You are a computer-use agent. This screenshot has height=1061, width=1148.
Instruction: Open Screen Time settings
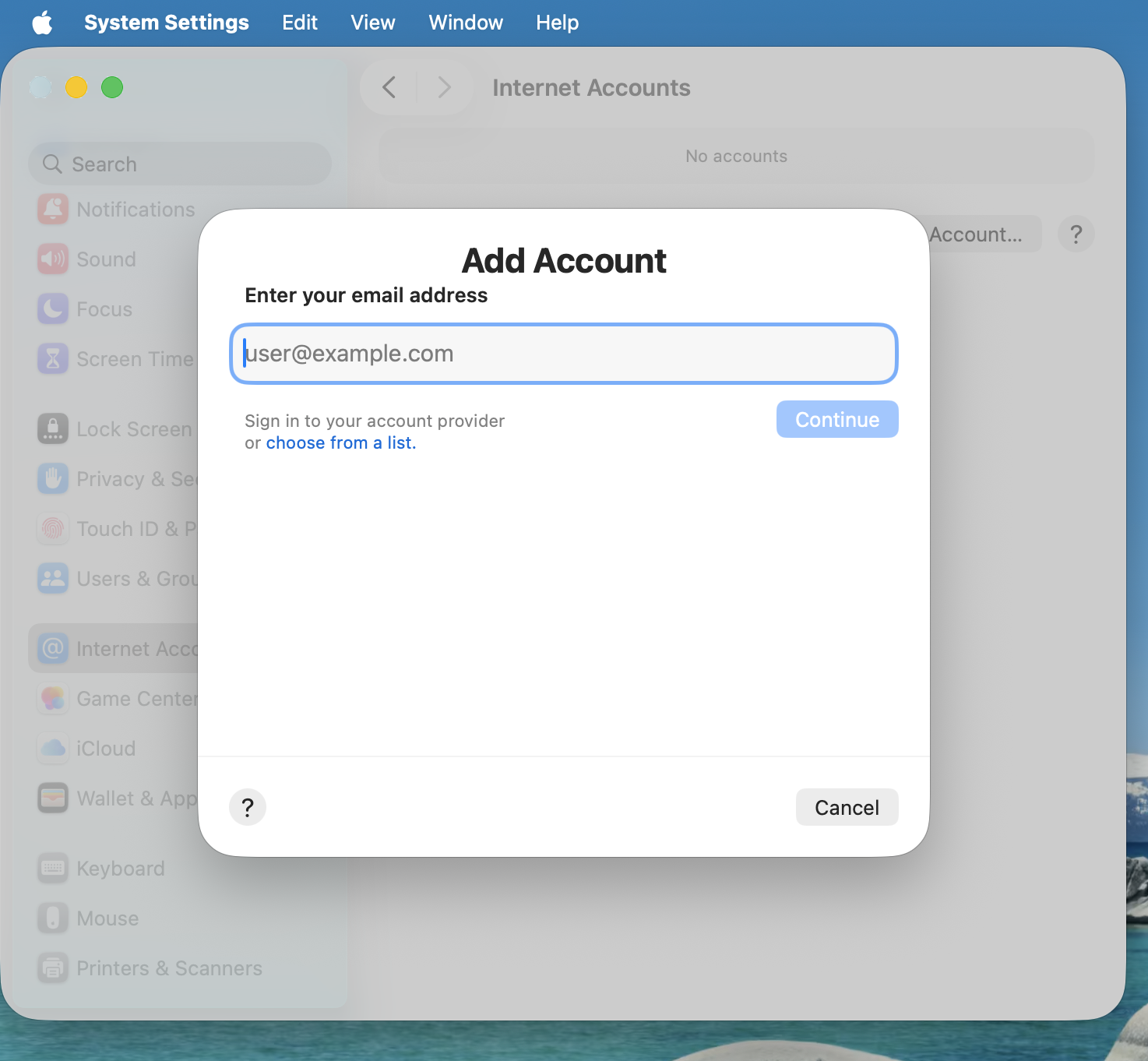click(134, 358)
